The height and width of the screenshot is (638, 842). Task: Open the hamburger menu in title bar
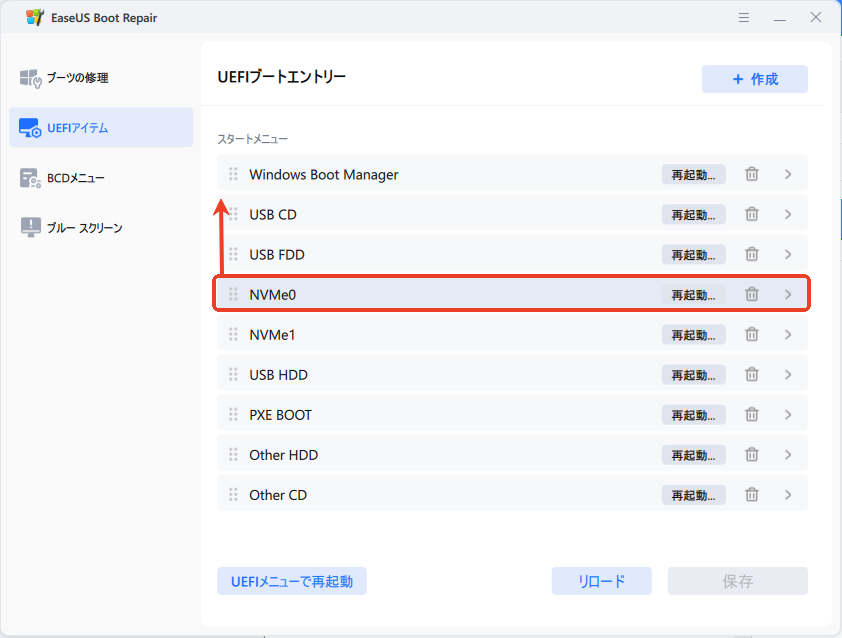(x=744, y=18)
